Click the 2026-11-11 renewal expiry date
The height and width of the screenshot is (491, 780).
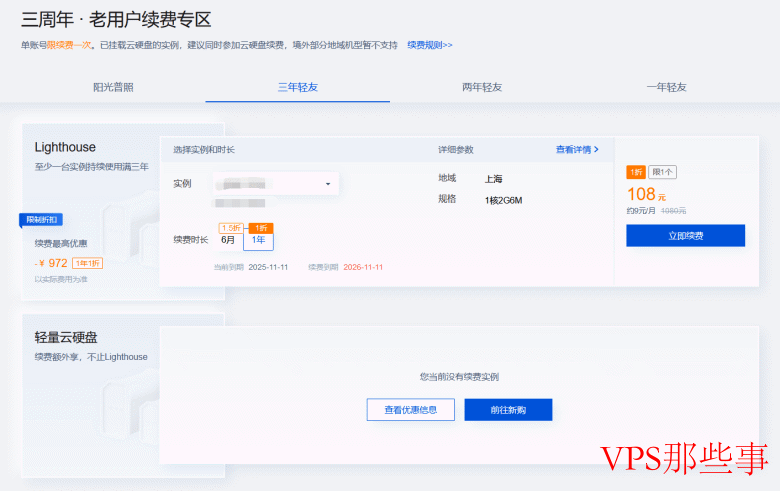(363, 267)
